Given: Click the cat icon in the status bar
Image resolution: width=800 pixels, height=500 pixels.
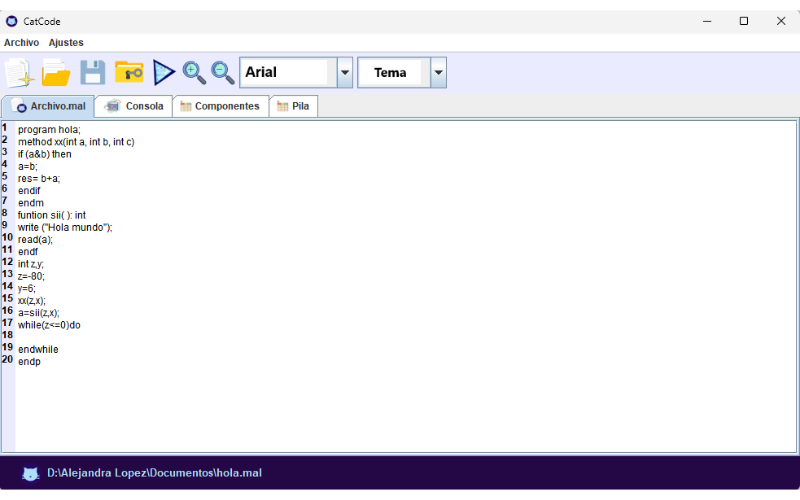Looking at the screenshot, I should (x=31, y=473).
